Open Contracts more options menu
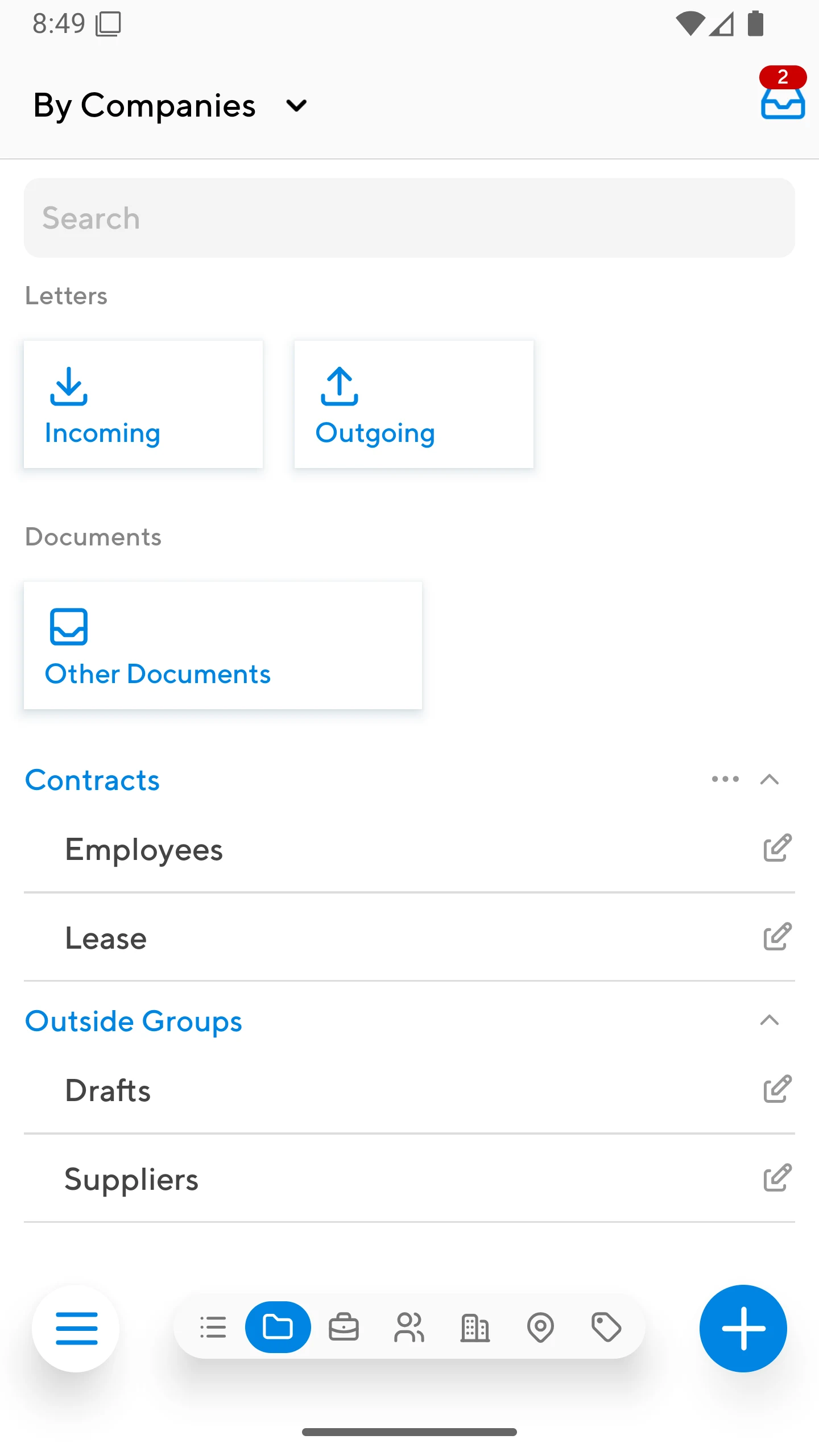 click(725, 779)
